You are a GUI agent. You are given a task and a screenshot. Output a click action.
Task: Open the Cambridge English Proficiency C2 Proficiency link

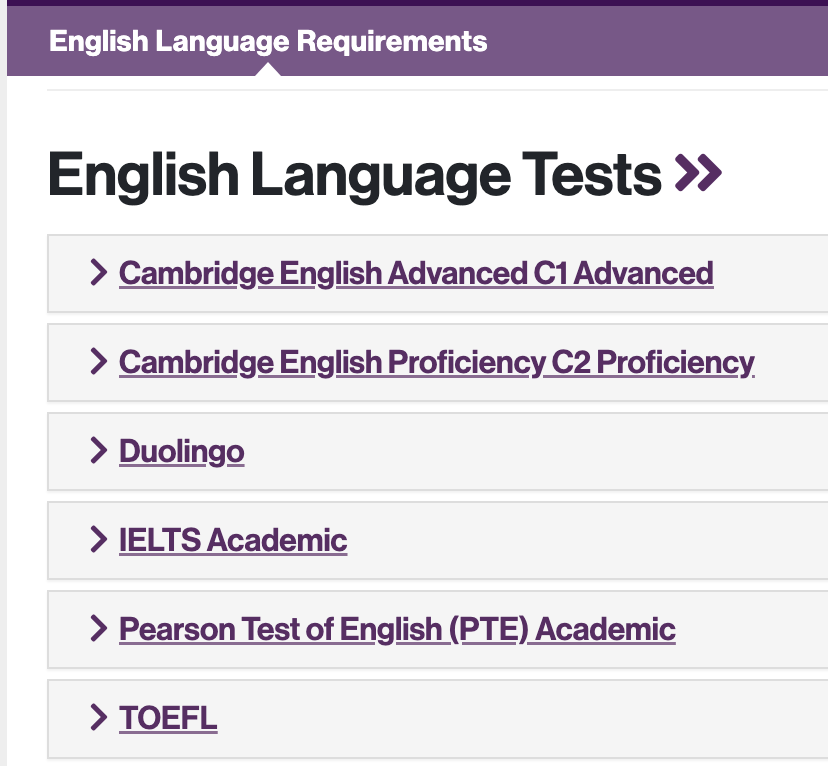(436, 362)
